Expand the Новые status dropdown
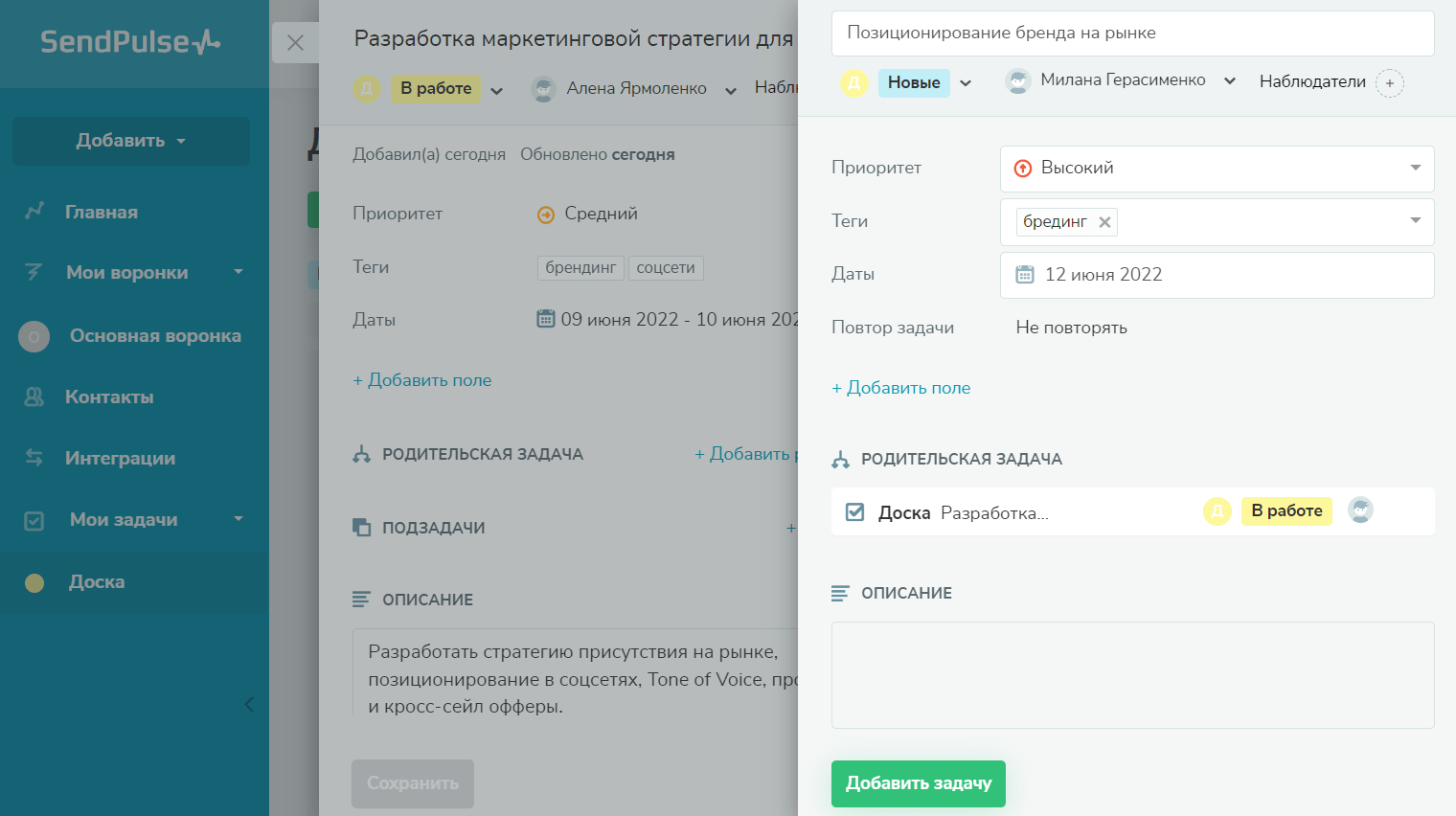This screenshot has width=1456, height=816. [x=966, y=83]
